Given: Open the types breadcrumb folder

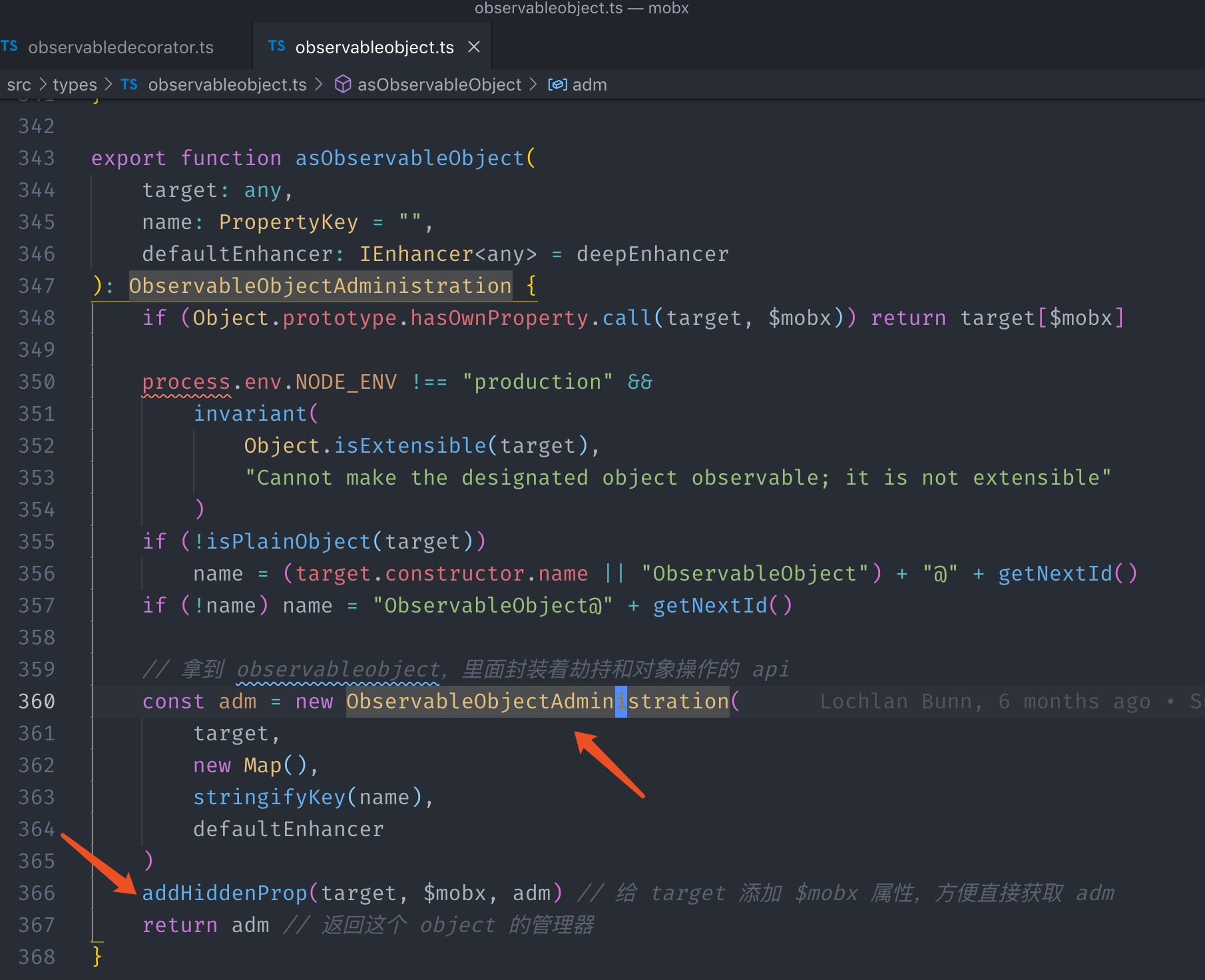Looking at the screenshot, I should click(x=75, y=85).
